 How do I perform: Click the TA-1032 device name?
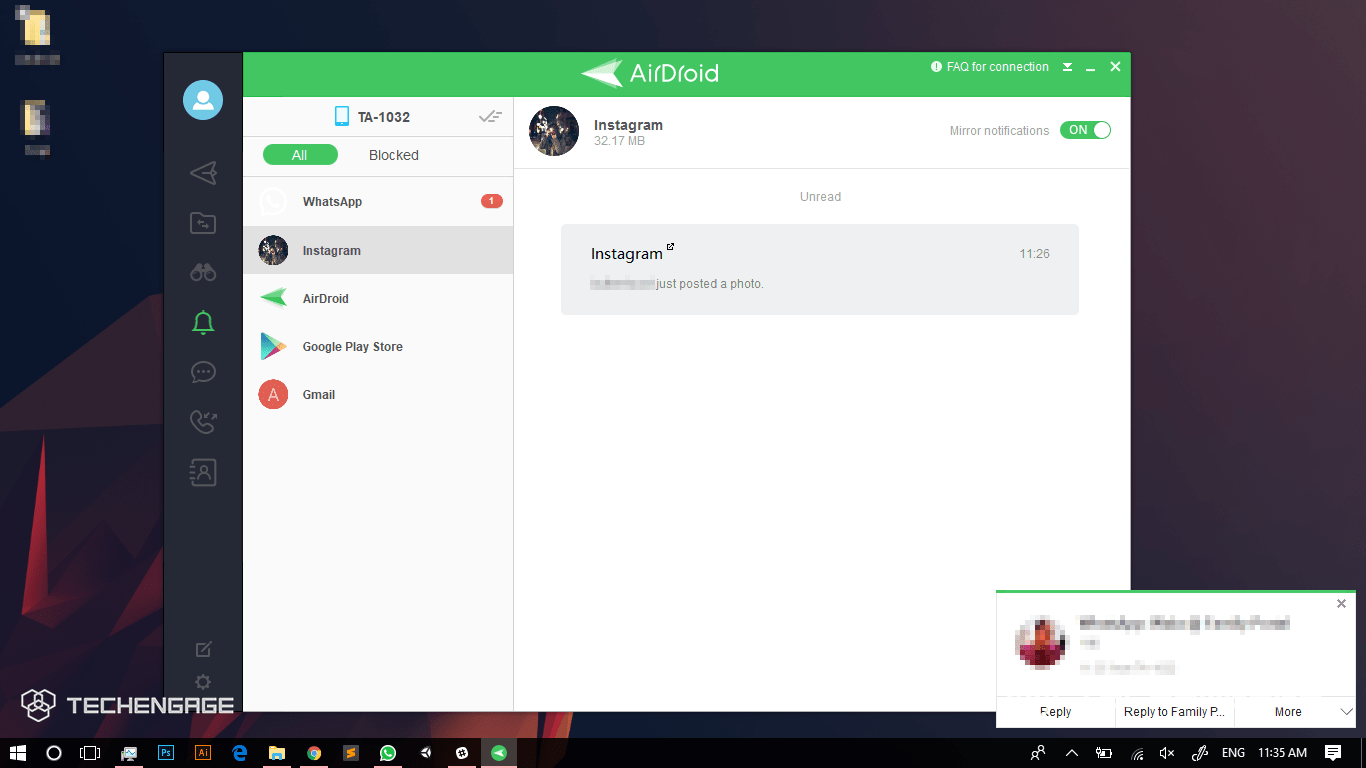[384, 117]
